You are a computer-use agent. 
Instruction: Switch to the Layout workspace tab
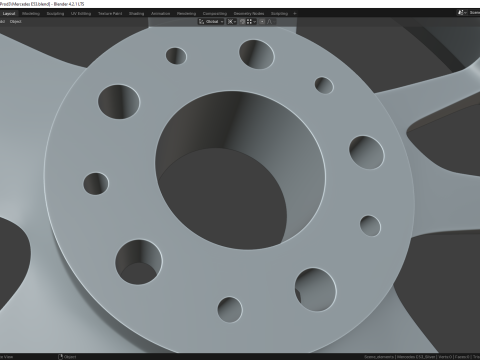point(9,14)
